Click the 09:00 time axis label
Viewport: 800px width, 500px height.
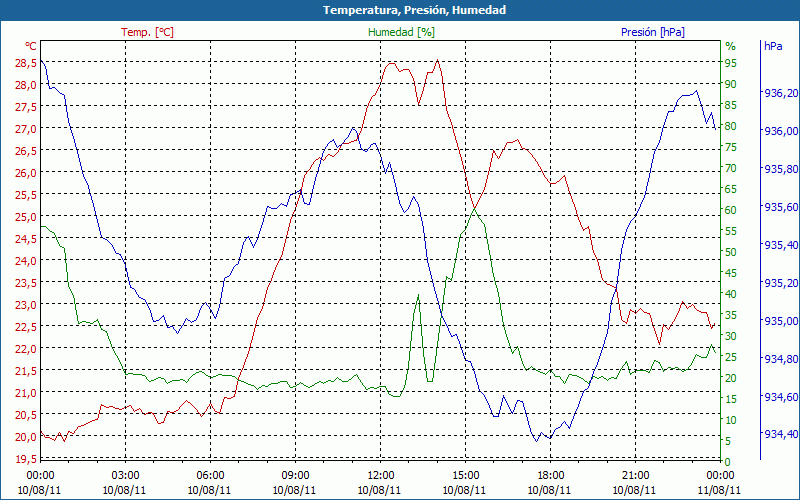295,476
